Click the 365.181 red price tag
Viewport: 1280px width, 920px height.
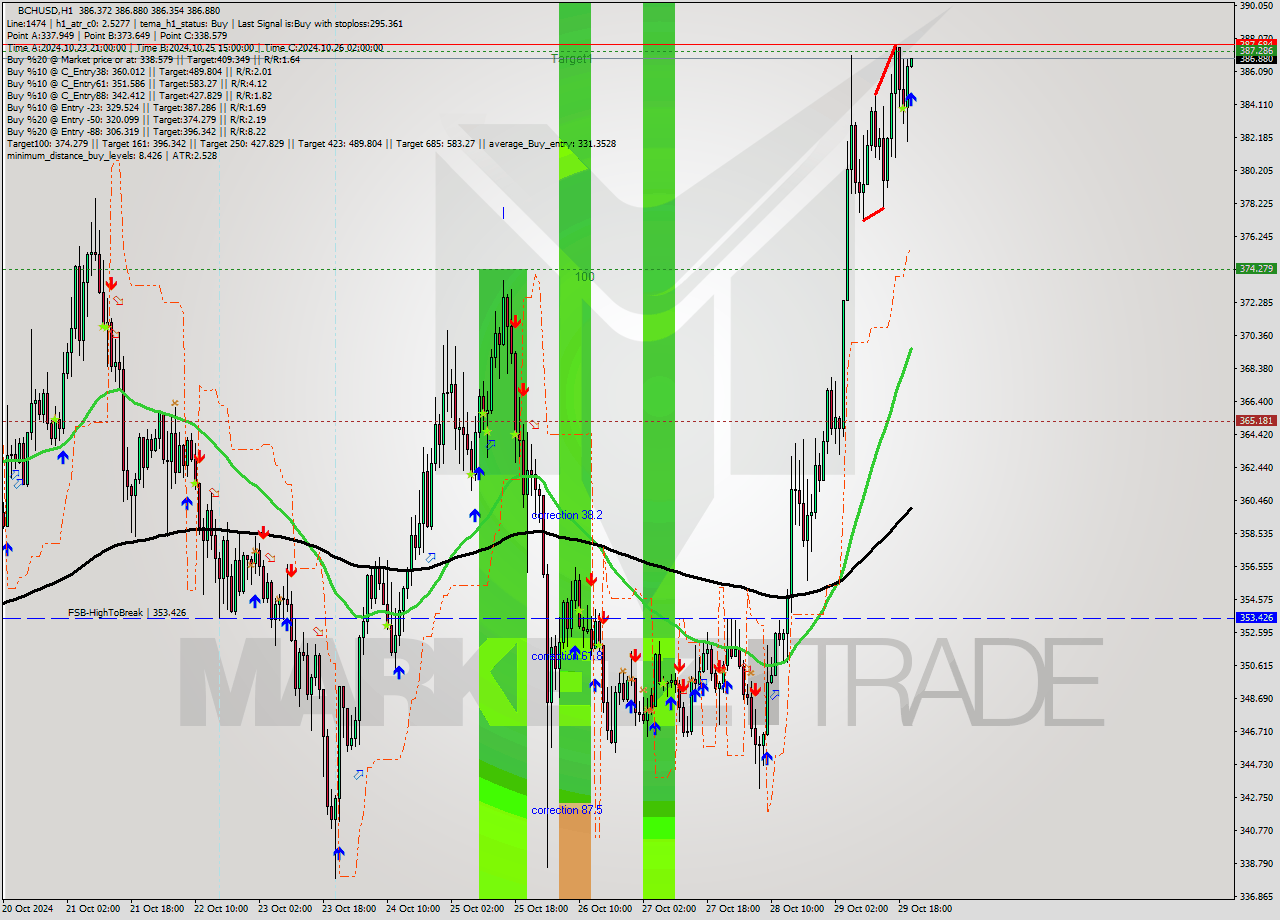pyautogui.click(x=1256, y=421)
